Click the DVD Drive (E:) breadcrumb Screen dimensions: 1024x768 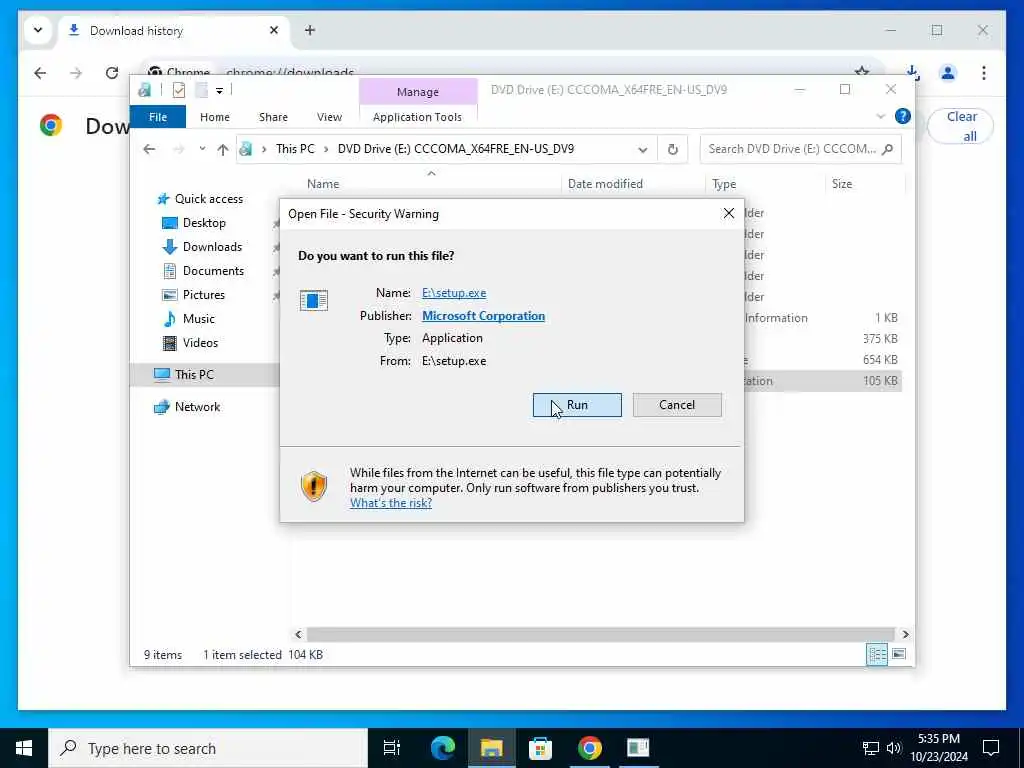point(456,149)
